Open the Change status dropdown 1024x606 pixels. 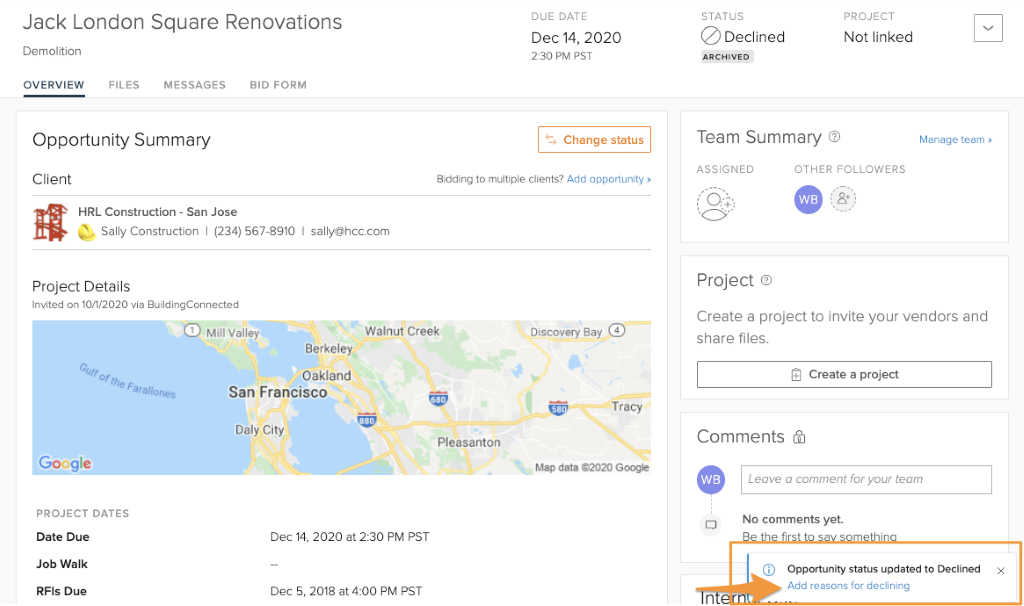594,140
